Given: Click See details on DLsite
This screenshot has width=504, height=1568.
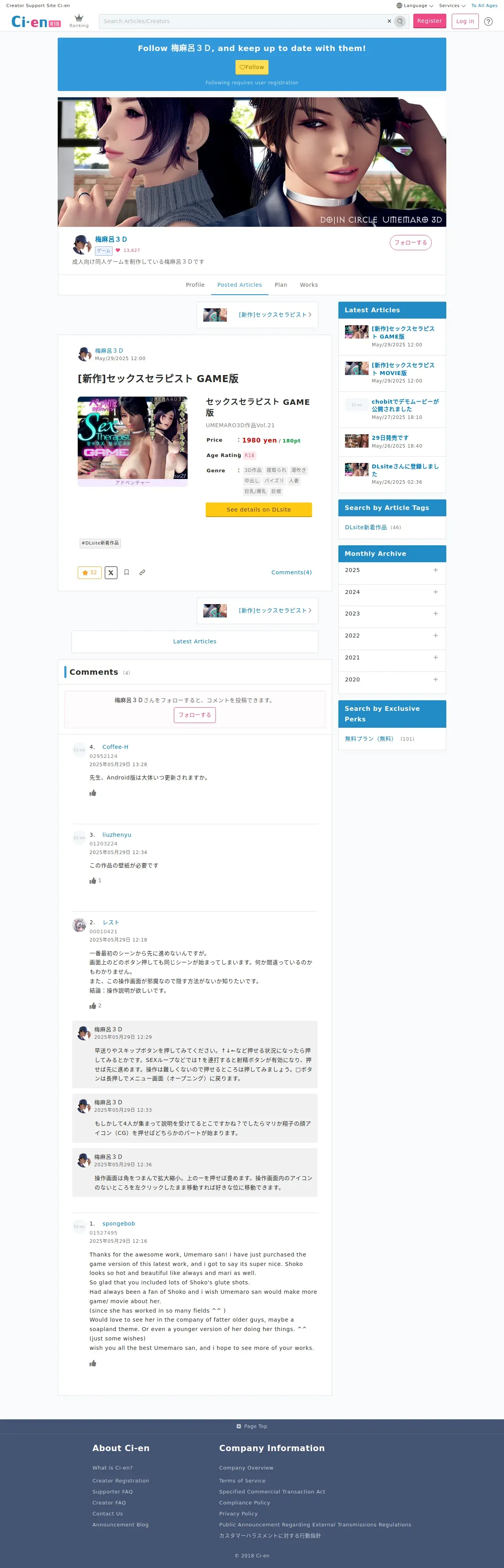Looking at the screenshot, I should (259, 510).
